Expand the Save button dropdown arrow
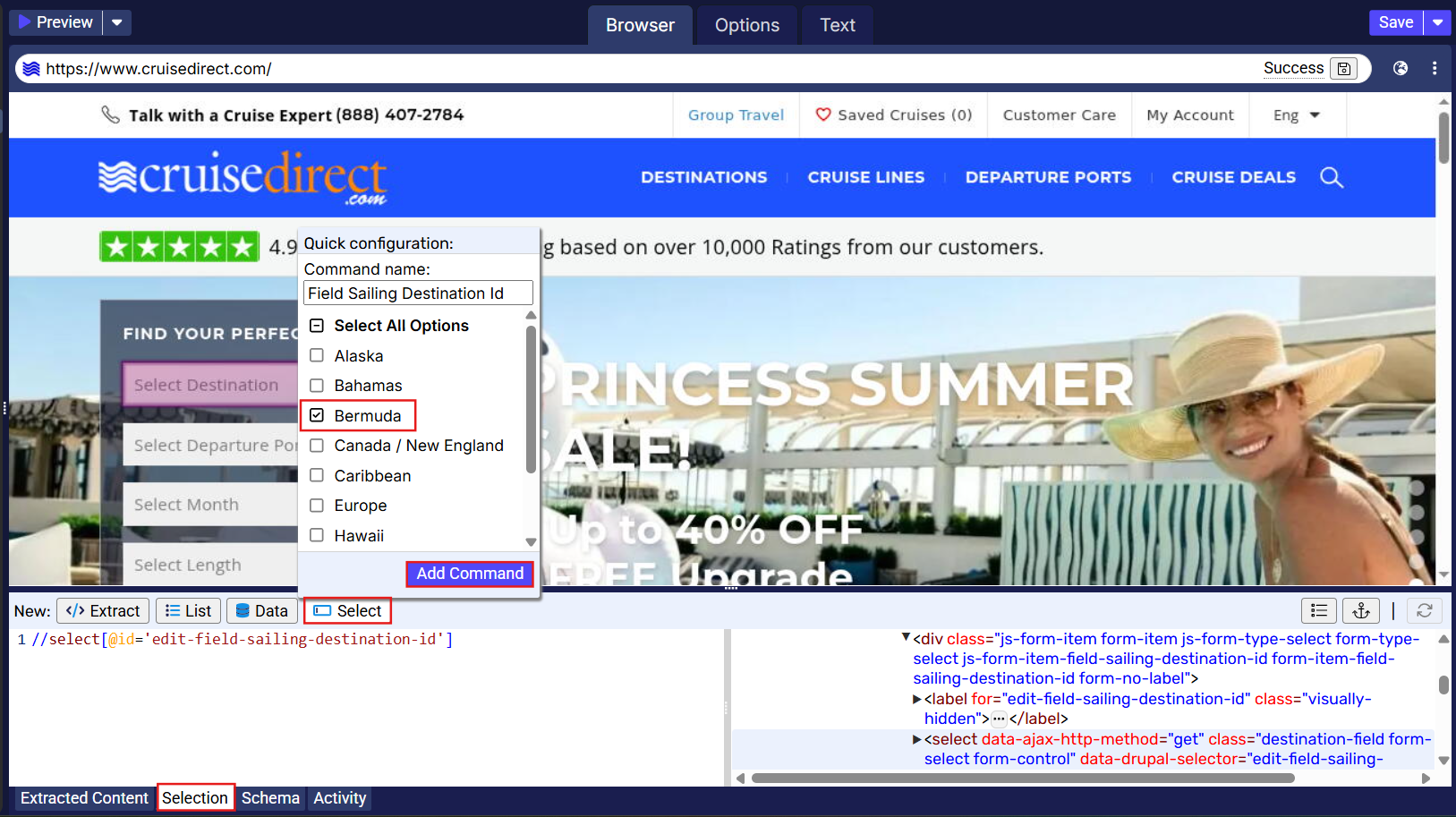 pyautogui.click(x=1437, y=22)
